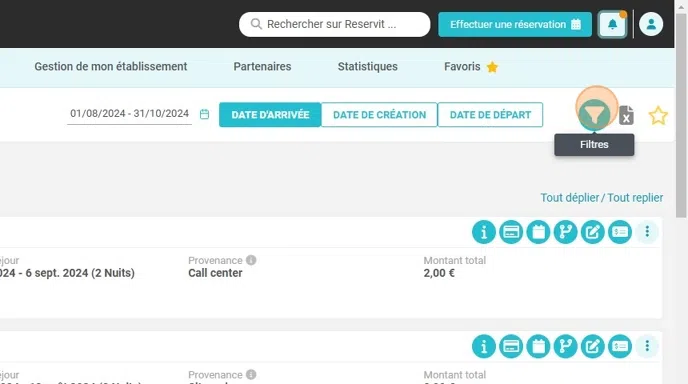
Task: Open the Filtres funnel icon
Action: tap(594, 115)
